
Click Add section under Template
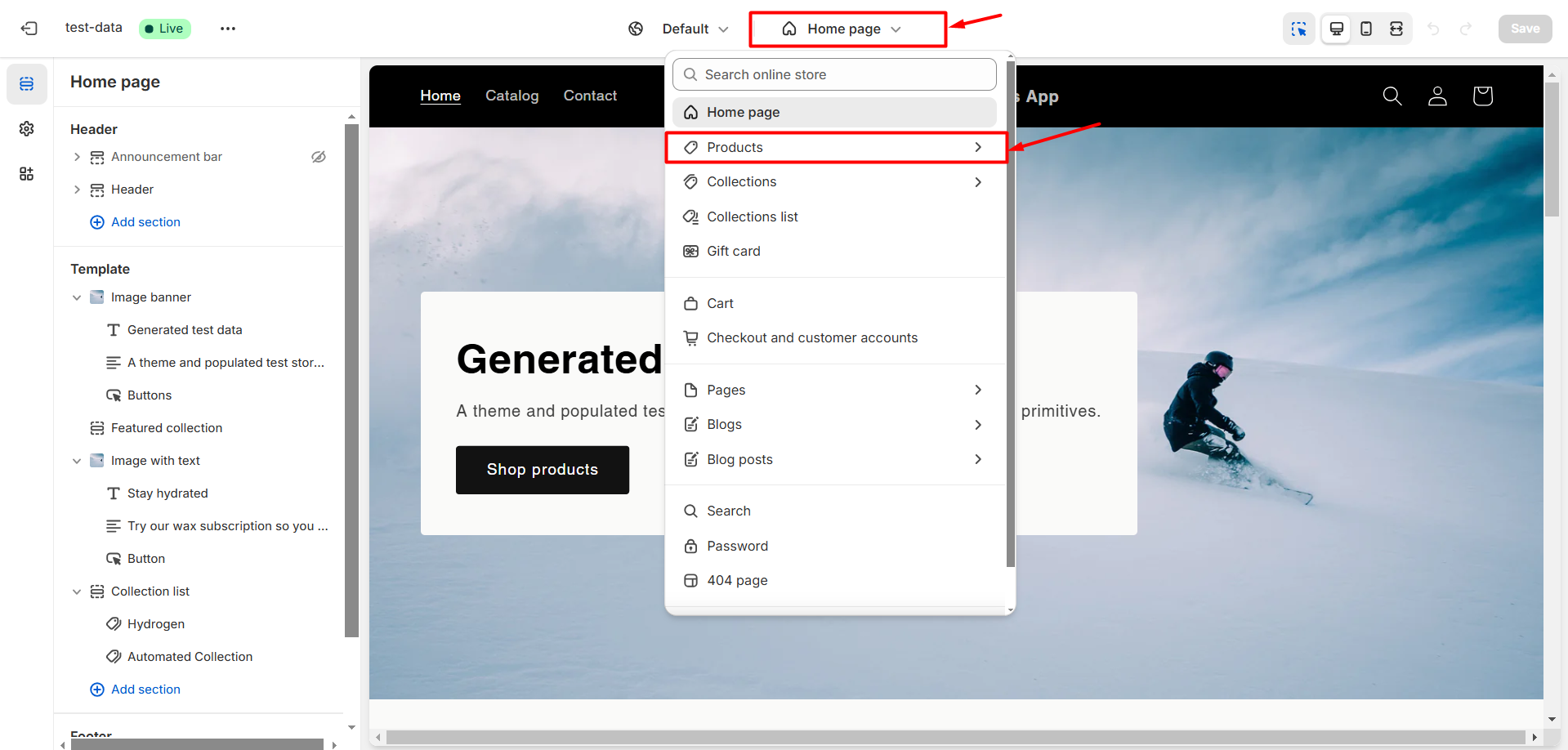tap(135, 690)
